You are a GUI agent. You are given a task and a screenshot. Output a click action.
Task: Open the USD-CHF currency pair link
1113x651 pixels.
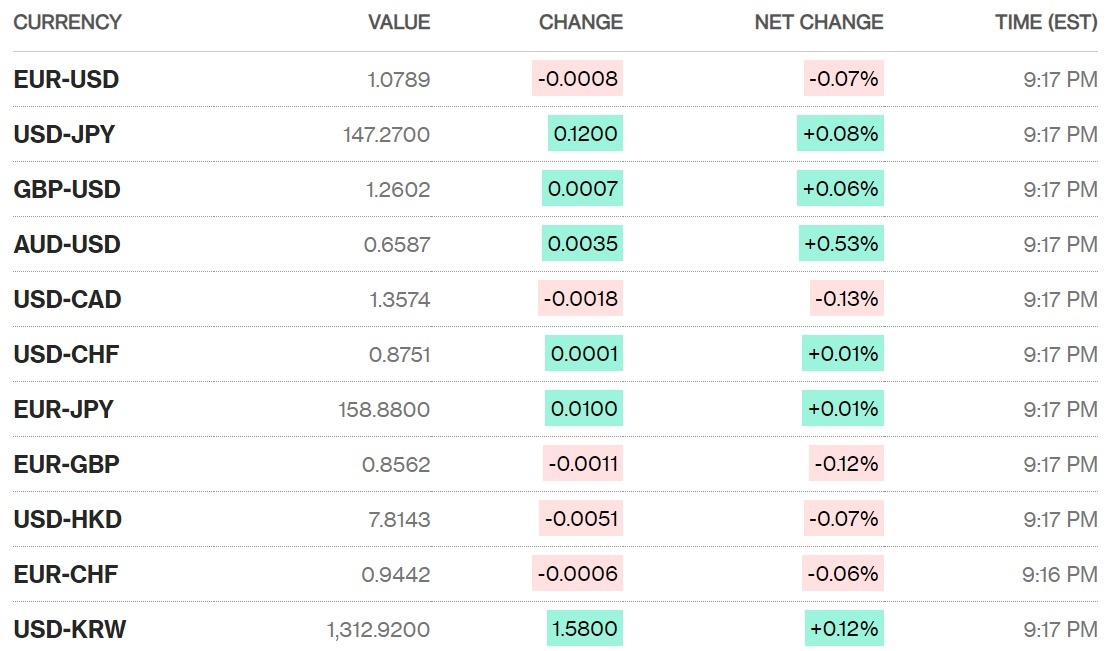67,354
